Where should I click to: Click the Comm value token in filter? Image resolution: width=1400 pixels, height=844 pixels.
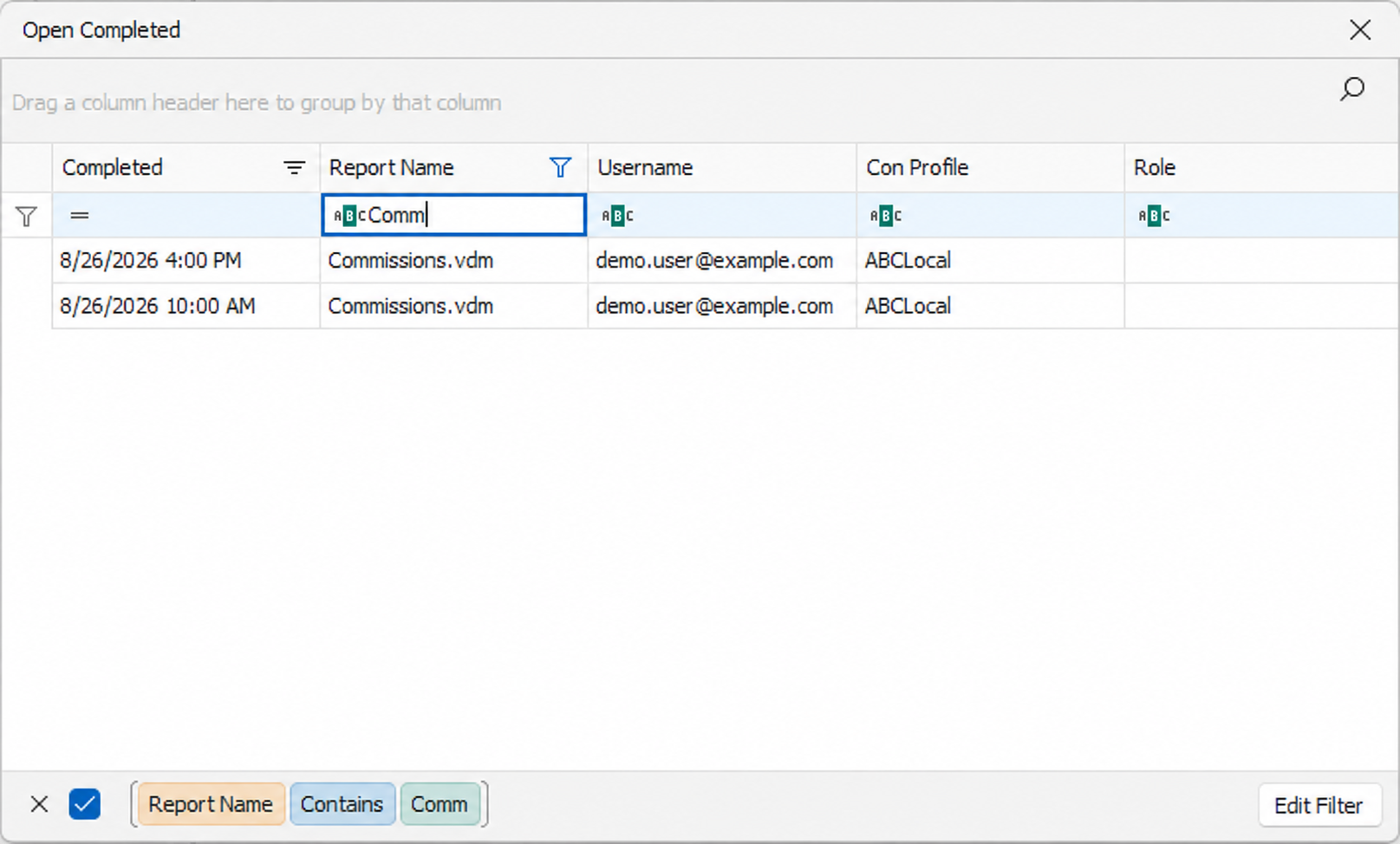pyautogui.click(x=440, y=804)
